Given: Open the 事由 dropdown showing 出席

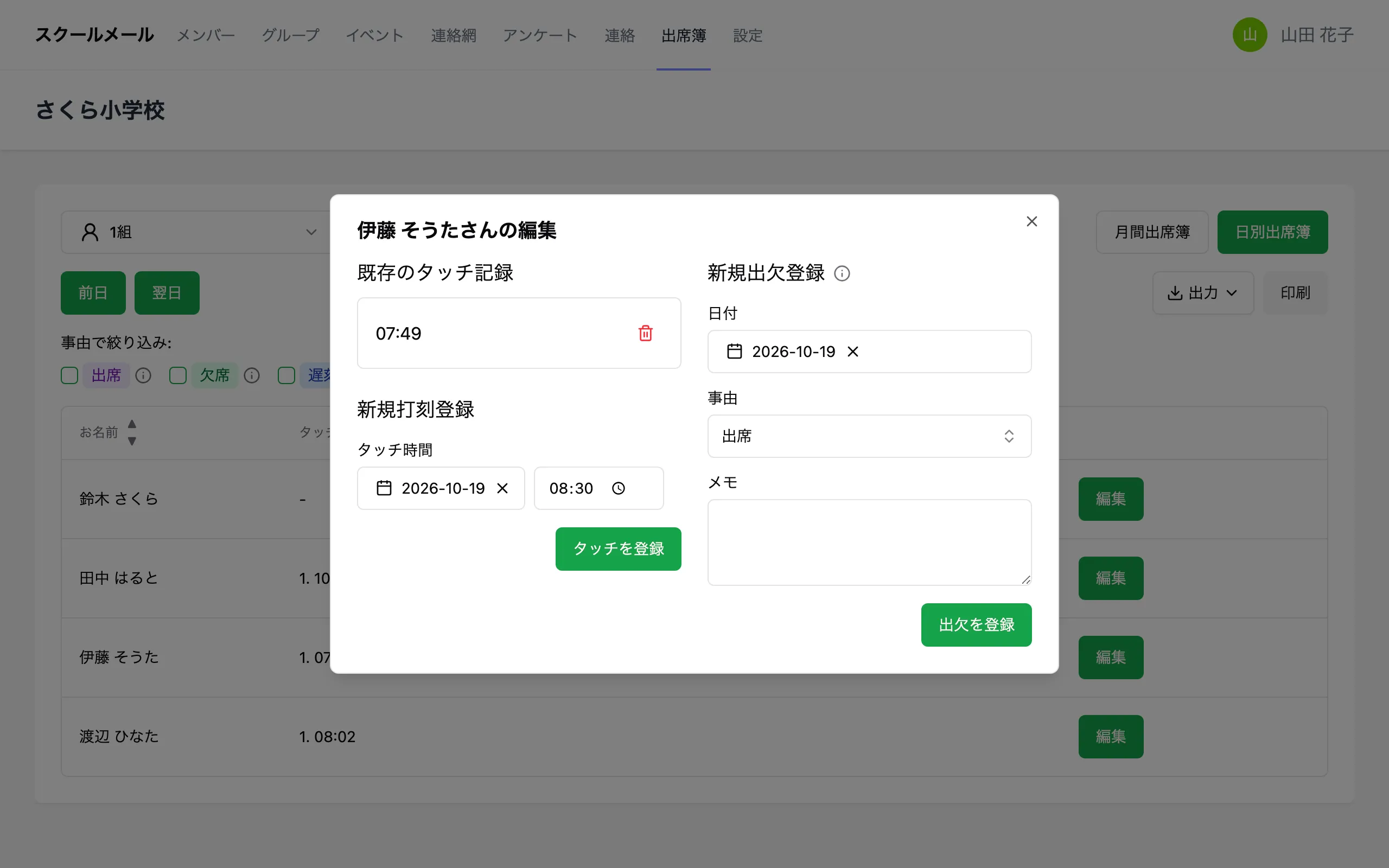Looking at the screenshot, I should tap(869, 436).
